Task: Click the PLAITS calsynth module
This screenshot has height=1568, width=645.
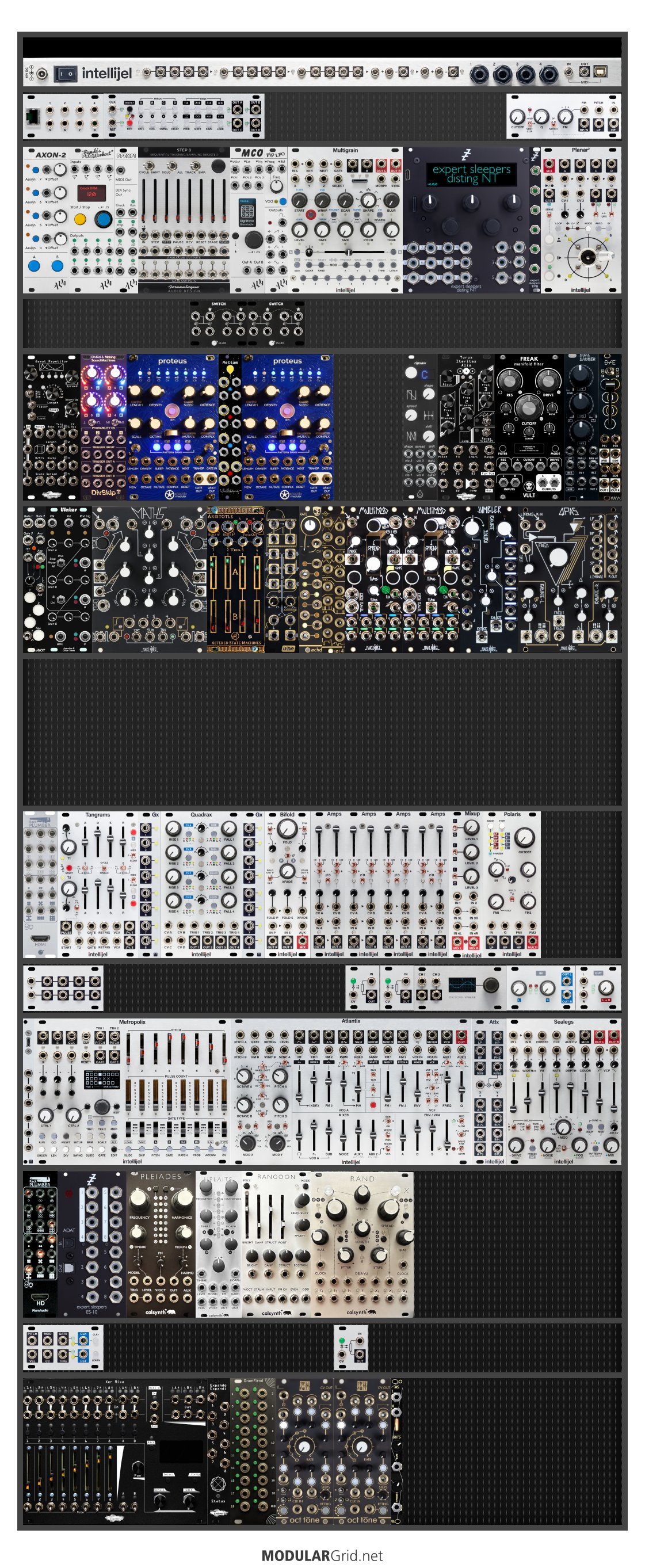Action: click(x=219, y=1244)
